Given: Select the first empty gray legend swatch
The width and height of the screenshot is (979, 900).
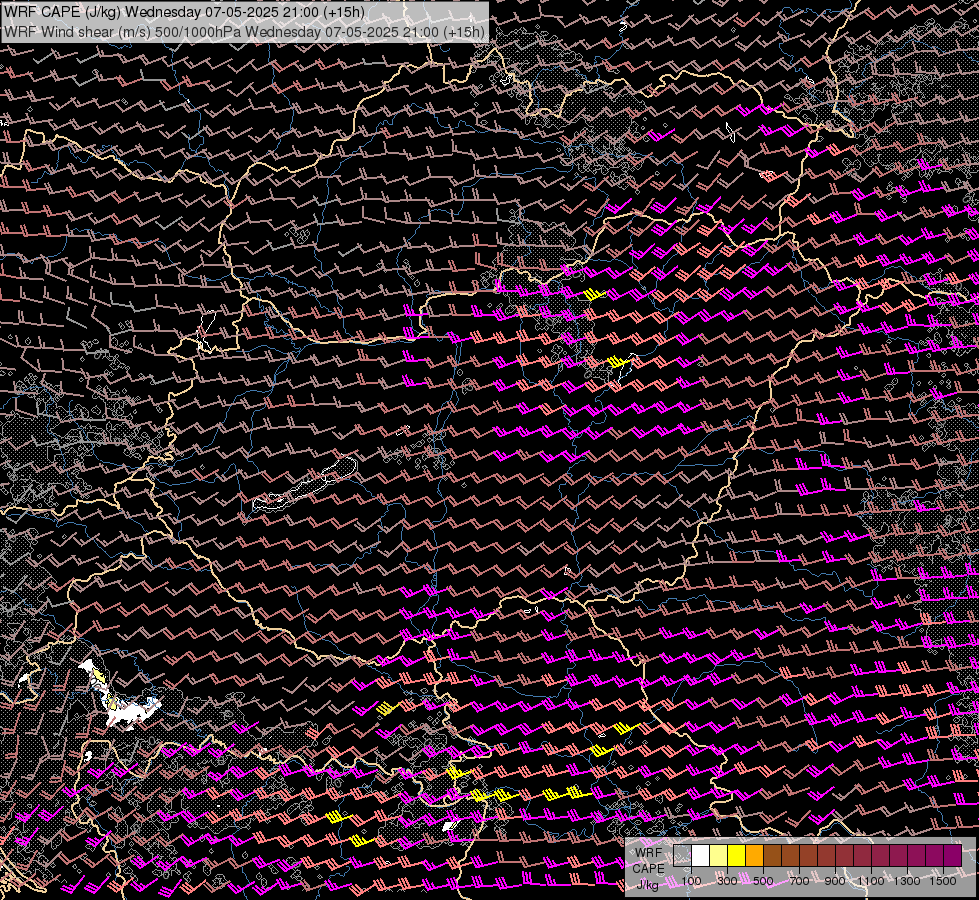Looking at the screenshot, I should (x=682, y=855).
